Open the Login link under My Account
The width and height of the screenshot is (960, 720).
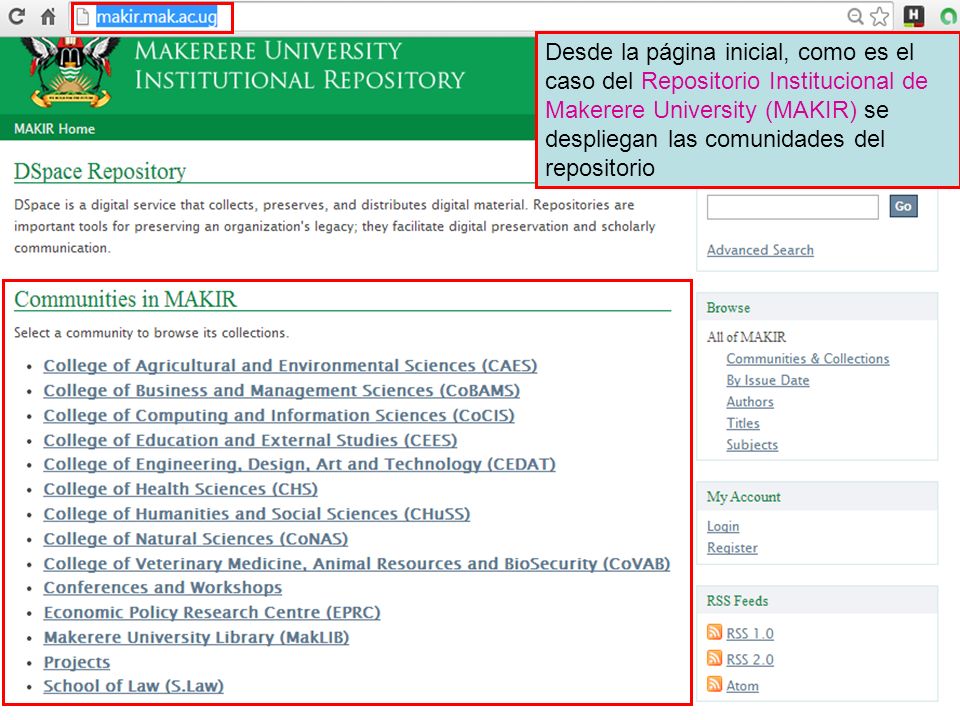click(723, 526)
